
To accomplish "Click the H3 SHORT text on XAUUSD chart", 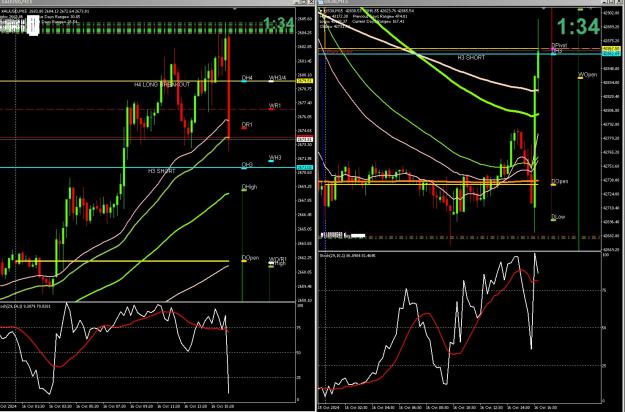I will [x=161, y=171].
